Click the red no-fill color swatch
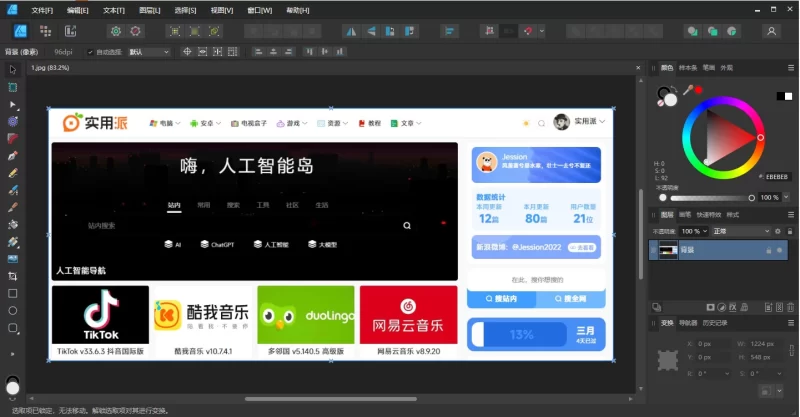Screen dimensions: 800x417 [x=661, y=103]
